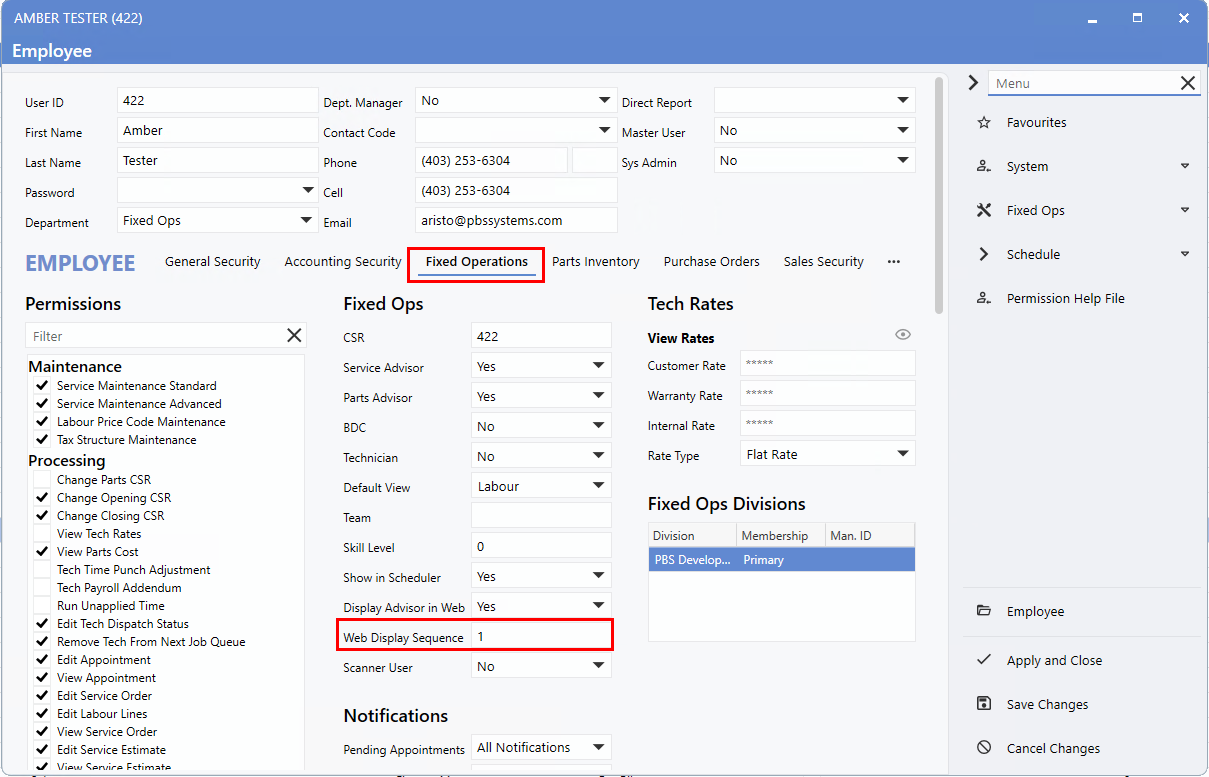
Task: Switch to the General Security tab
Action: coord(212,262)
